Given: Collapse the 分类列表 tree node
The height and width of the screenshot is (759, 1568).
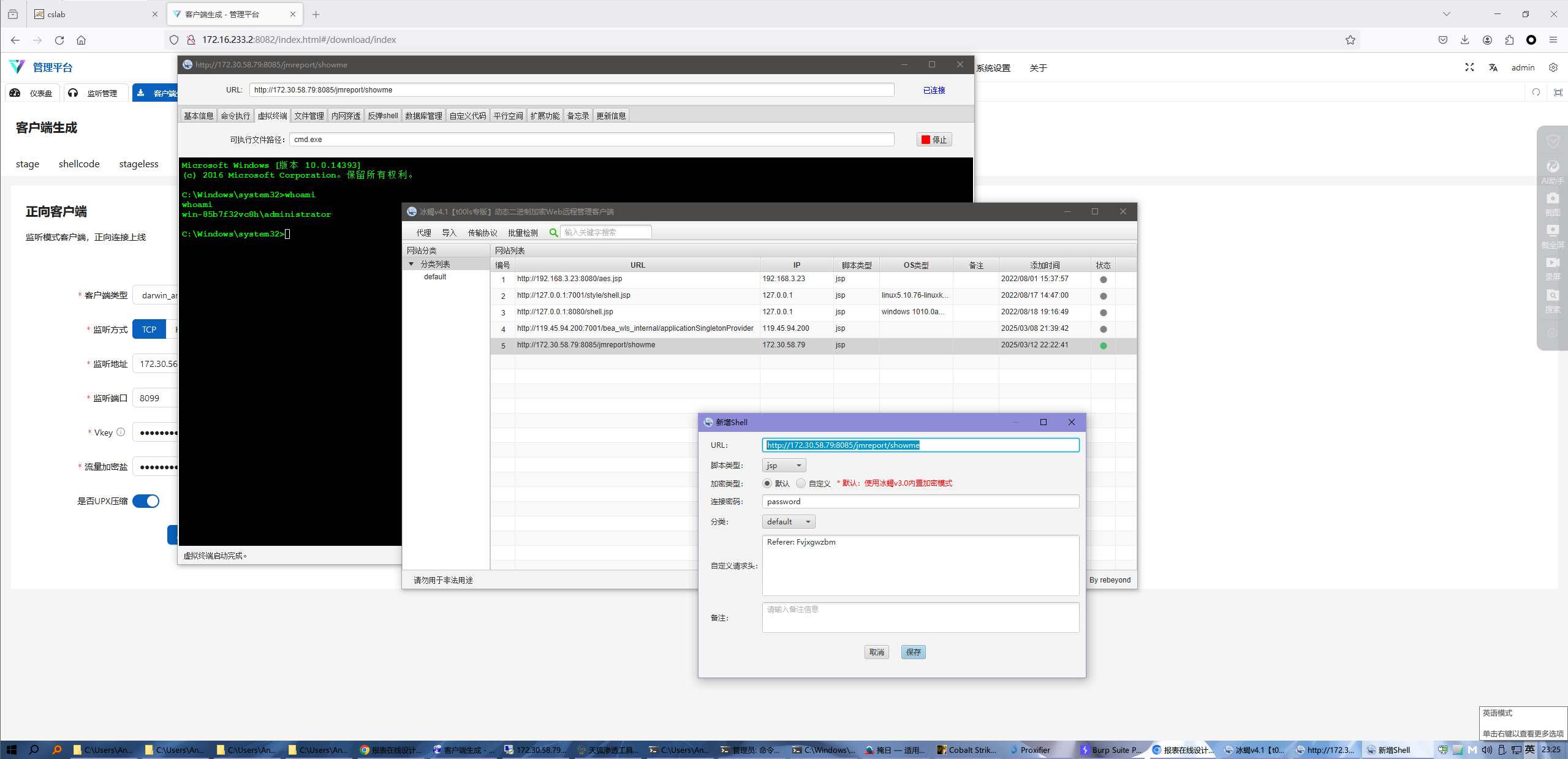Looking at the screenshot, I should [411, 264].
